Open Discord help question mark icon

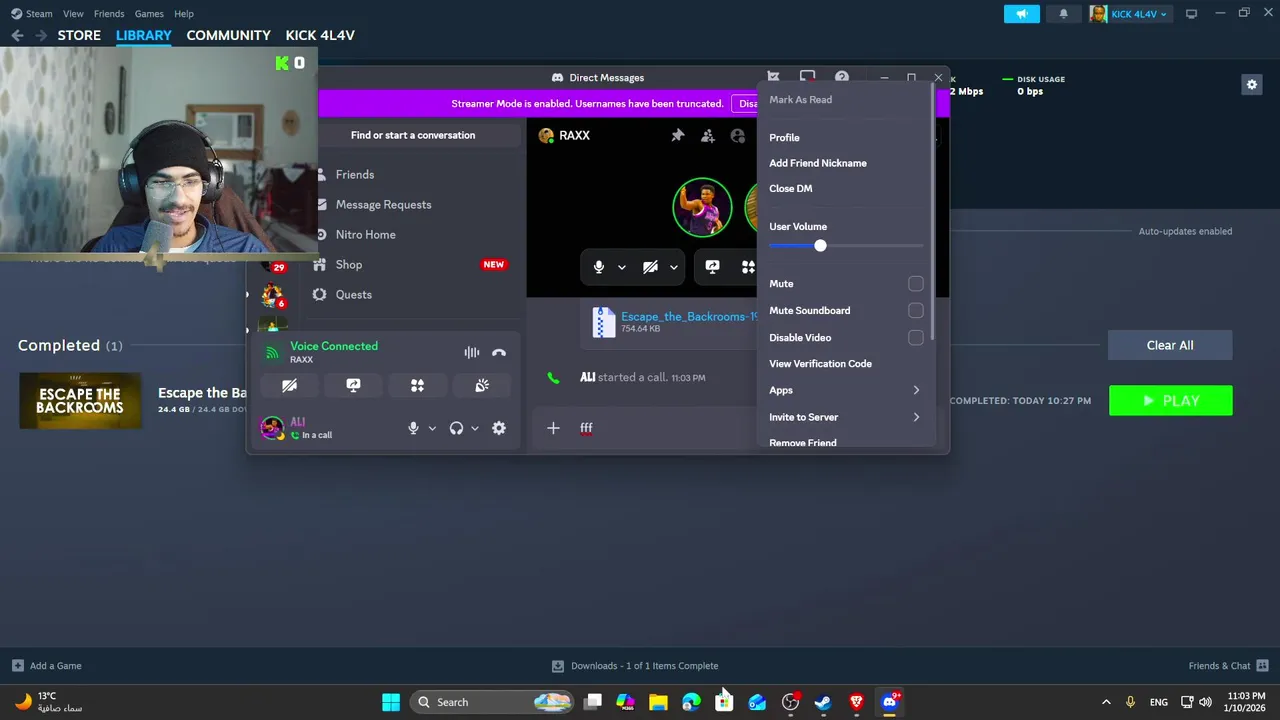842,77
